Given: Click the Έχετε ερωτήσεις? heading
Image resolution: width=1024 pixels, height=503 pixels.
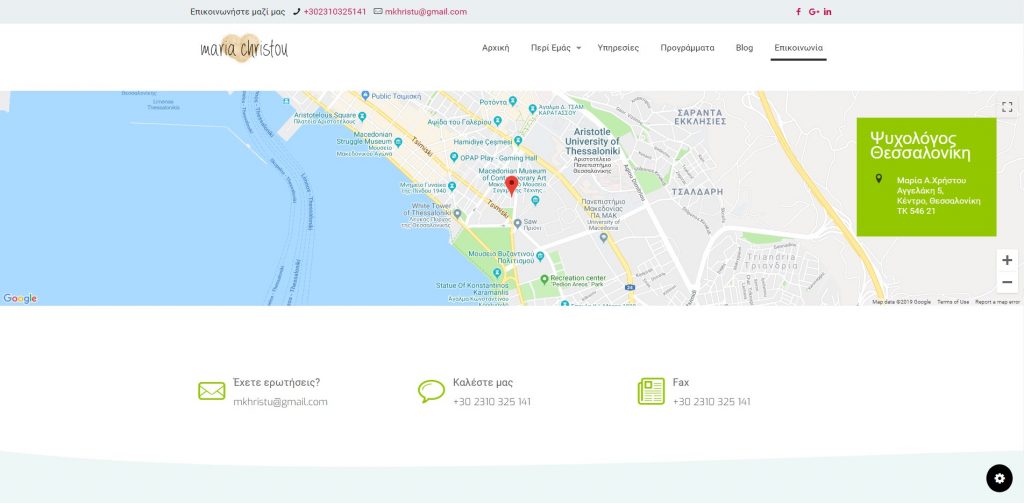Looking at the screenshot, I should [x=277, y=383].
